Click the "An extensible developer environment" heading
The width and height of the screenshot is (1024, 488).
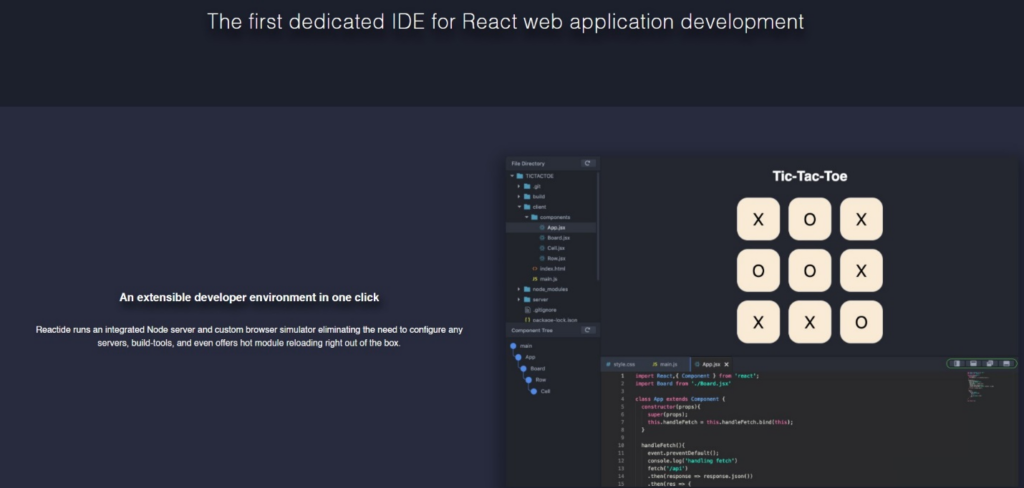point(249,297)
